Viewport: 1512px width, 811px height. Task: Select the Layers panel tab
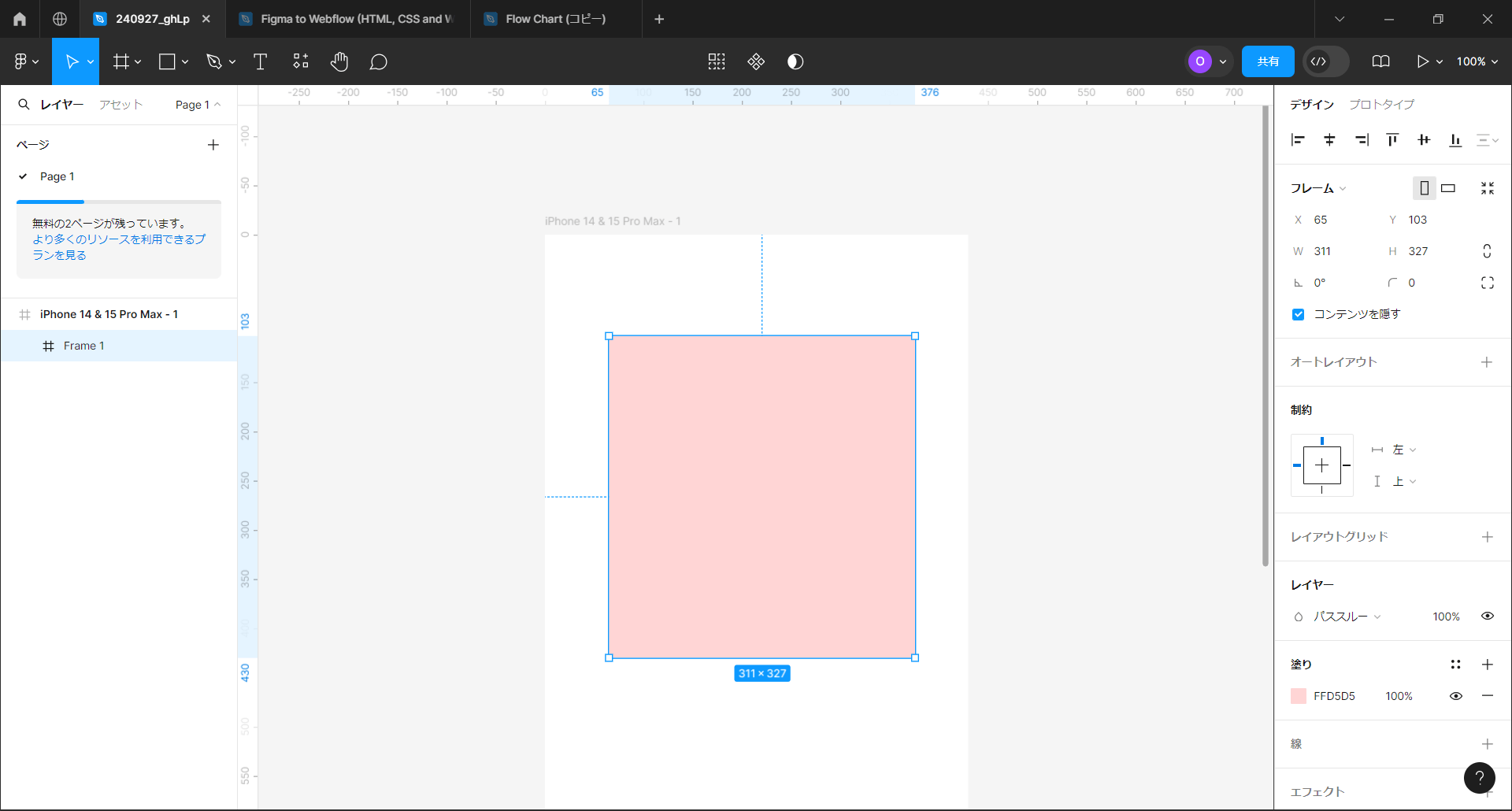pyautogui.click(x=62, y=105)
